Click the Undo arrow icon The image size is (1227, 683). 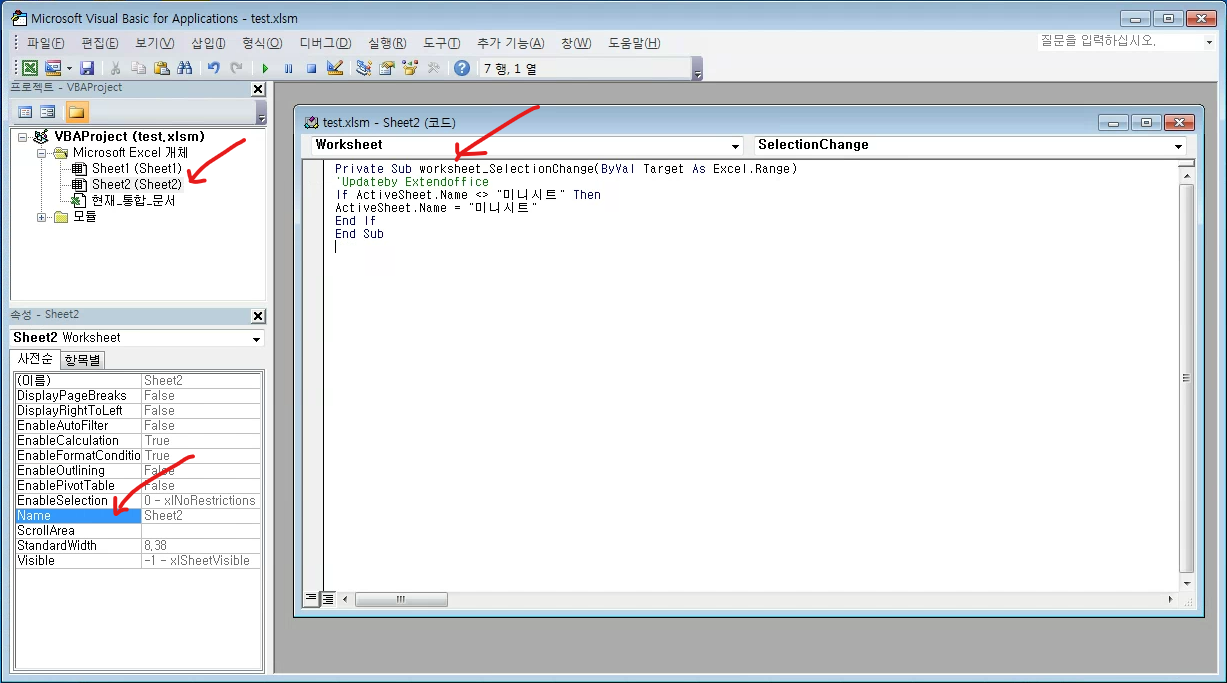214,68
